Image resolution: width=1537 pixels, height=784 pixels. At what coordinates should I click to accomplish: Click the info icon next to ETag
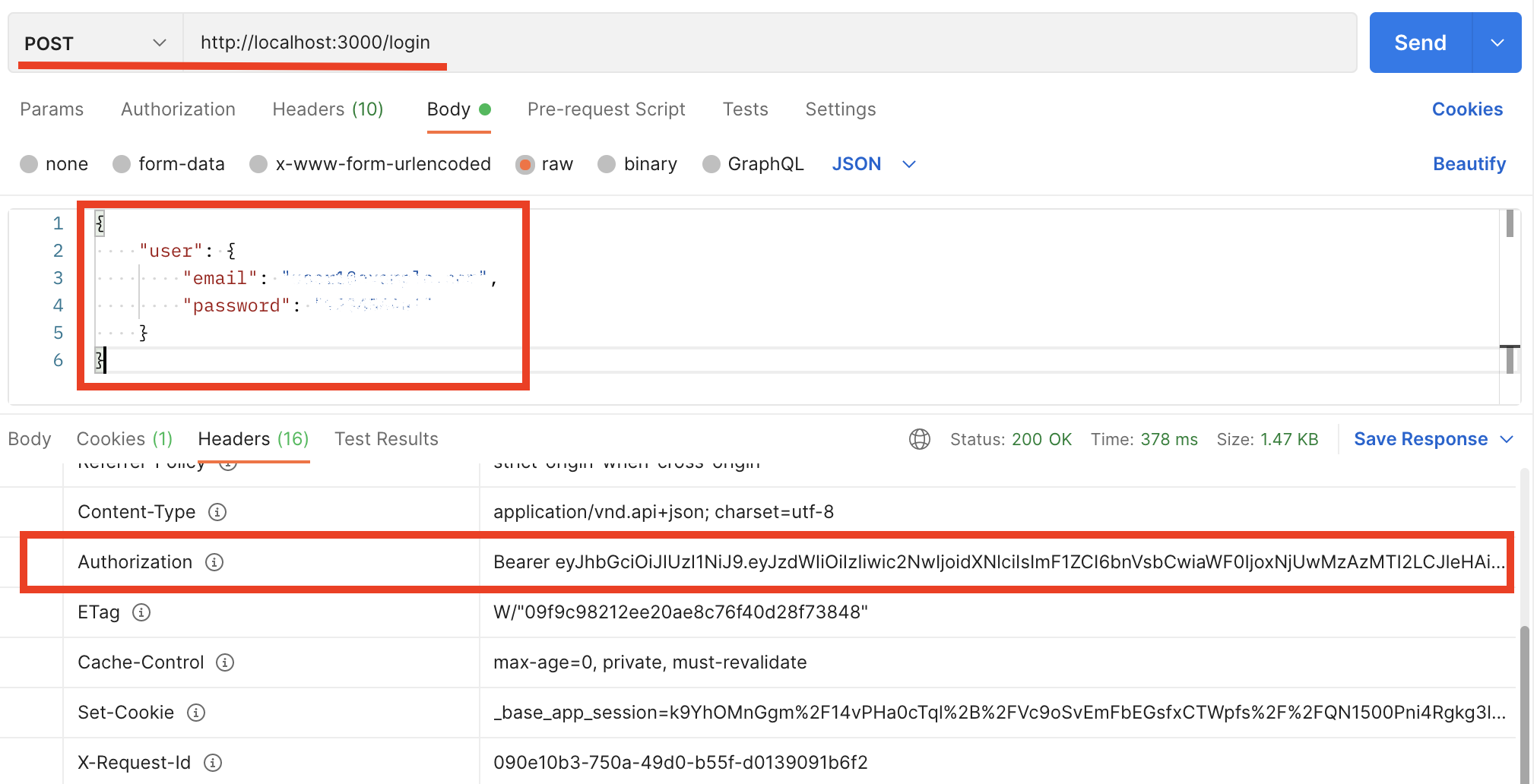[x=141, y=612]
